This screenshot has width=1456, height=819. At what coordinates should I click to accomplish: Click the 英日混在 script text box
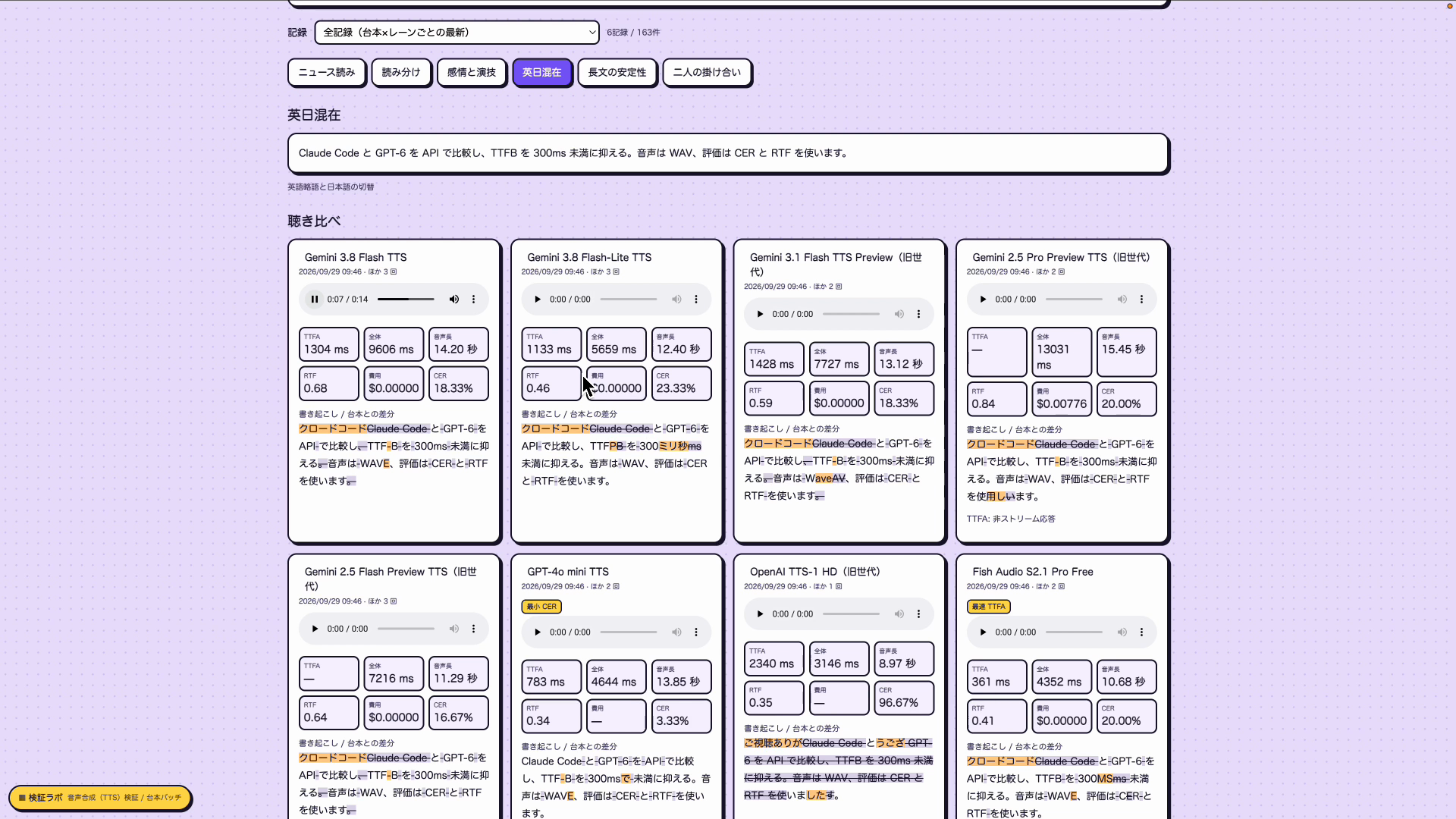728,153
